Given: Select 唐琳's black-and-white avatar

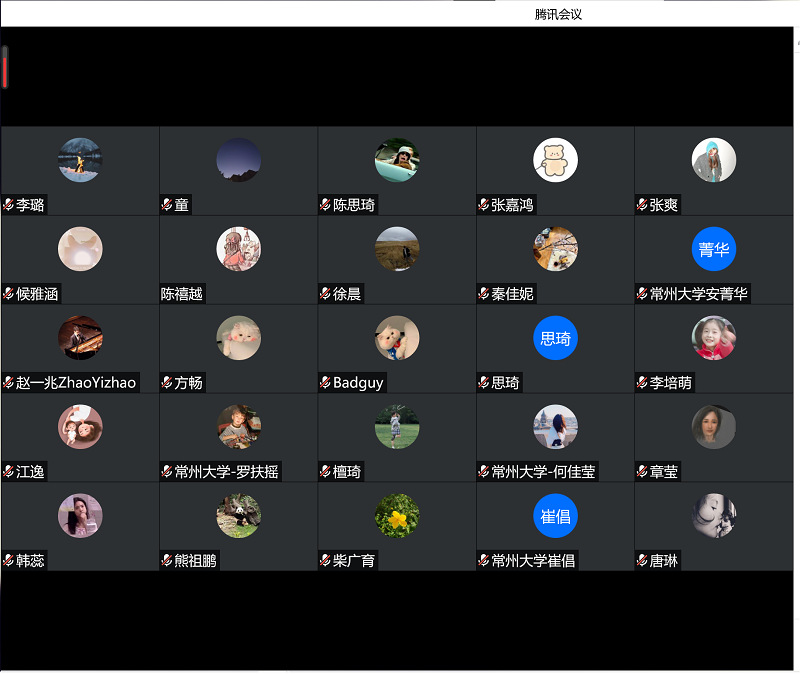Looking at the screenshot, I should [x=714, y=516].
